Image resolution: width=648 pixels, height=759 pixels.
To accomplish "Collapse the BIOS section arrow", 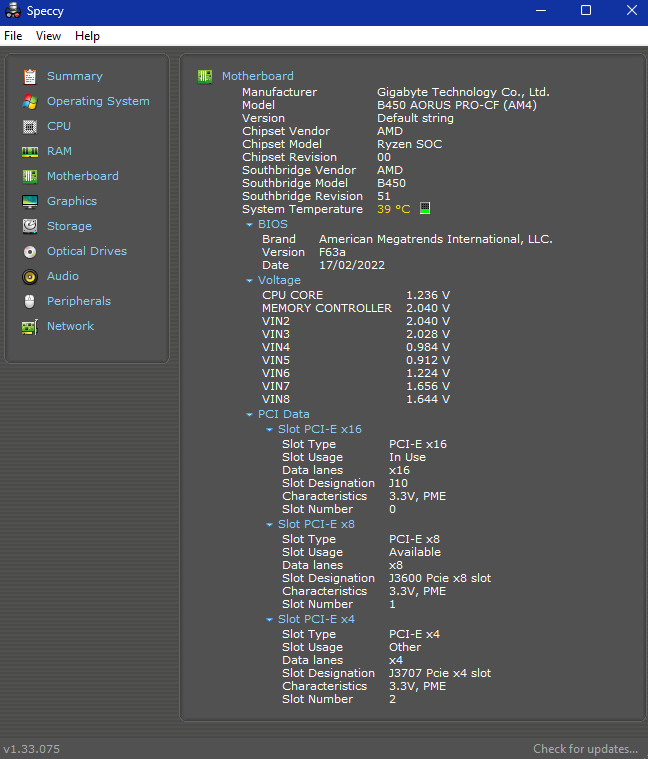I will 249,225.
